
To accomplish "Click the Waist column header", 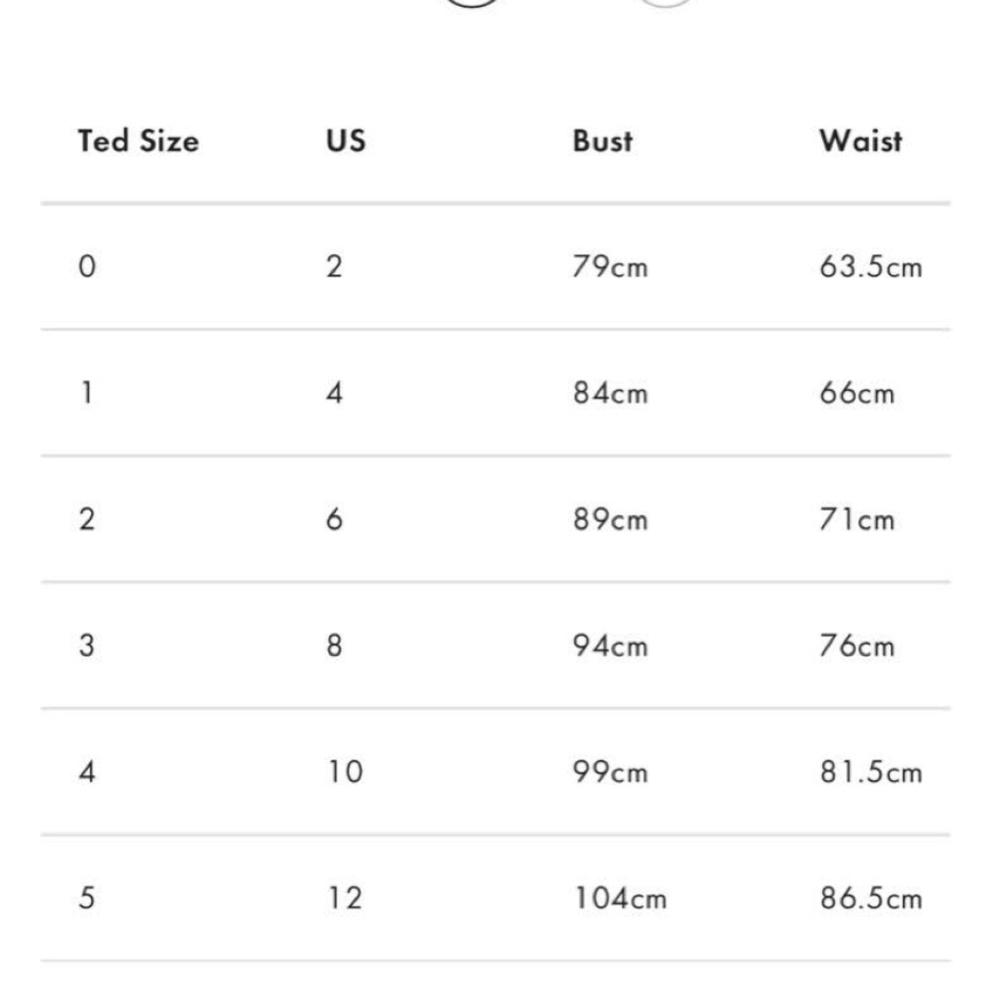I will pos(861,141).
